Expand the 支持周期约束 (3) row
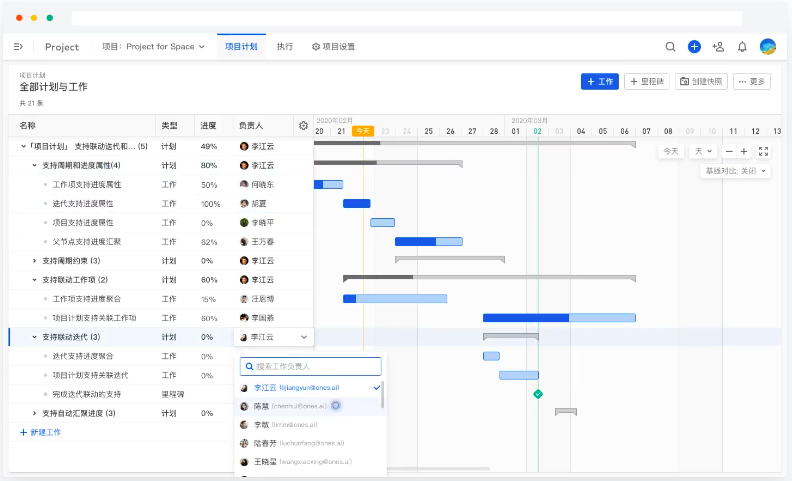The width and height of the screenshot is (792, 481). tap(34, 260)
